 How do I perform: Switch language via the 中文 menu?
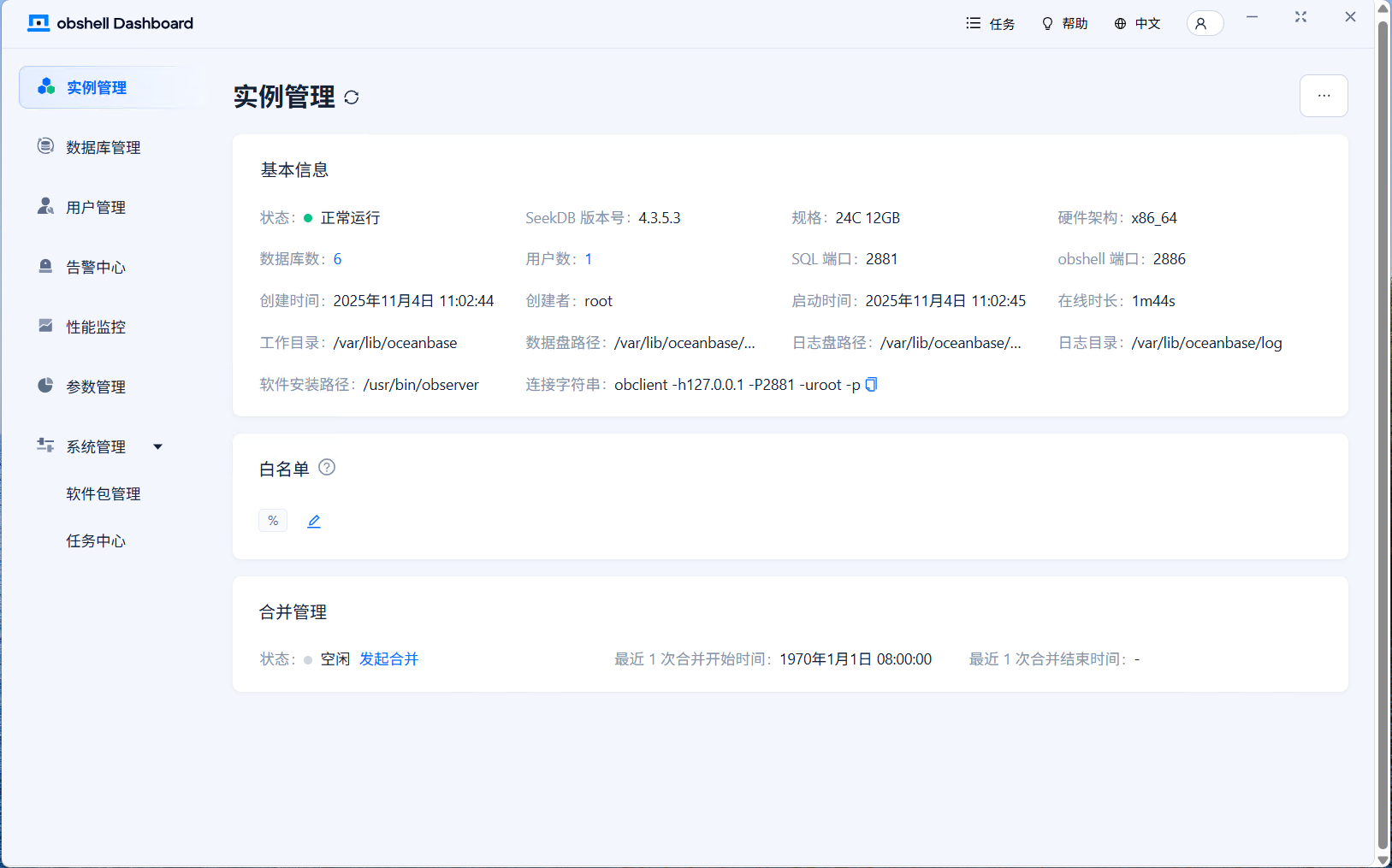coord(1138,23)
